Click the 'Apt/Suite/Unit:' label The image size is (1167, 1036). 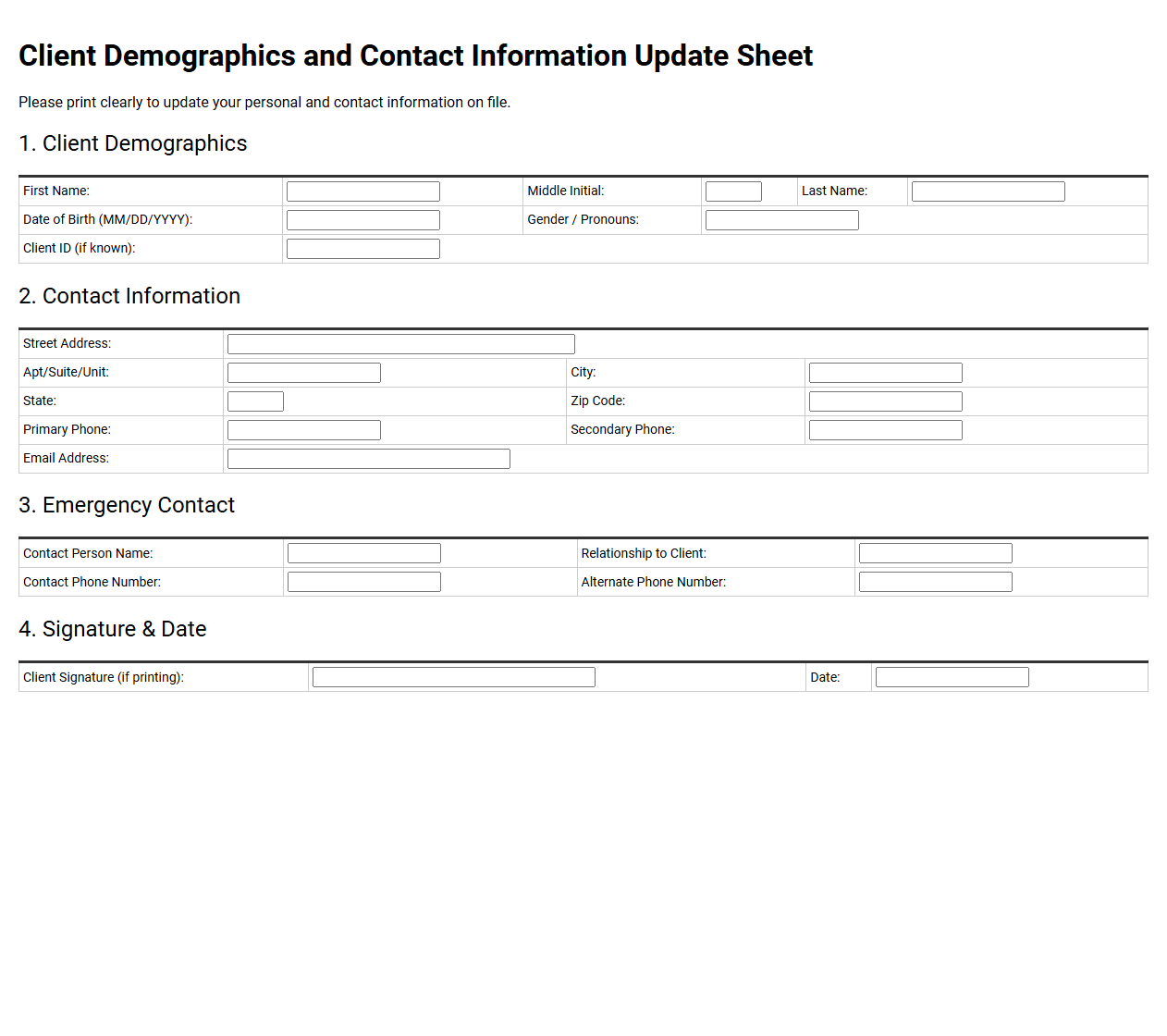click(66, 372)
